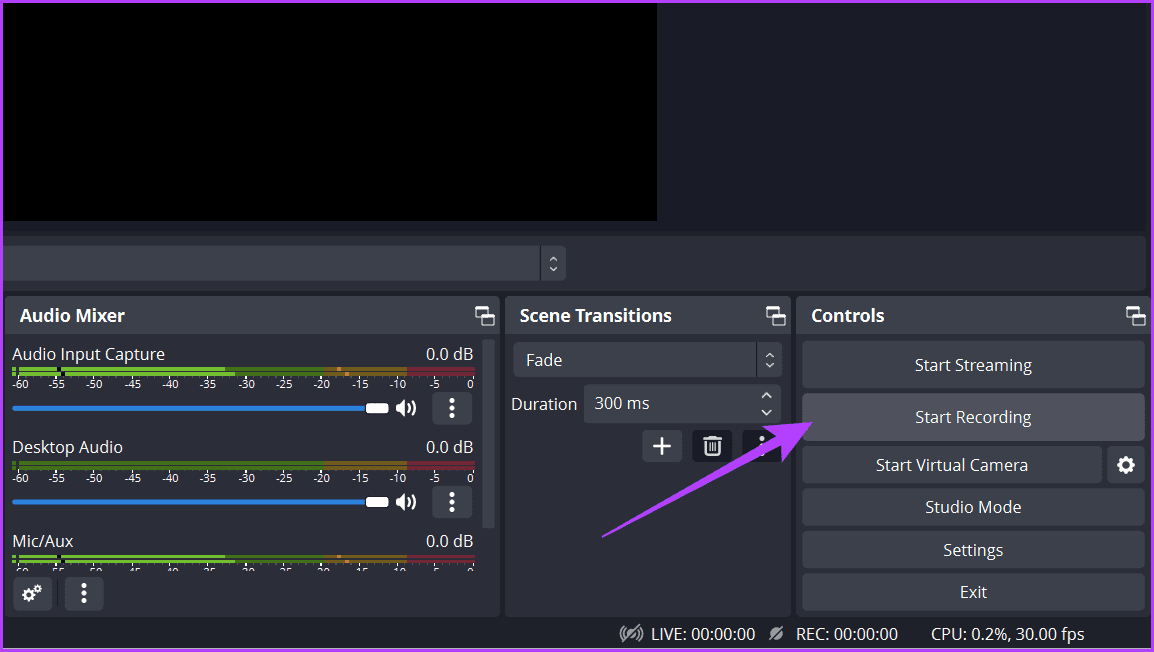This screenshot has width=1154, height=652.
Task: Open the Fade transition dropdown
Action: click(647, 360)
